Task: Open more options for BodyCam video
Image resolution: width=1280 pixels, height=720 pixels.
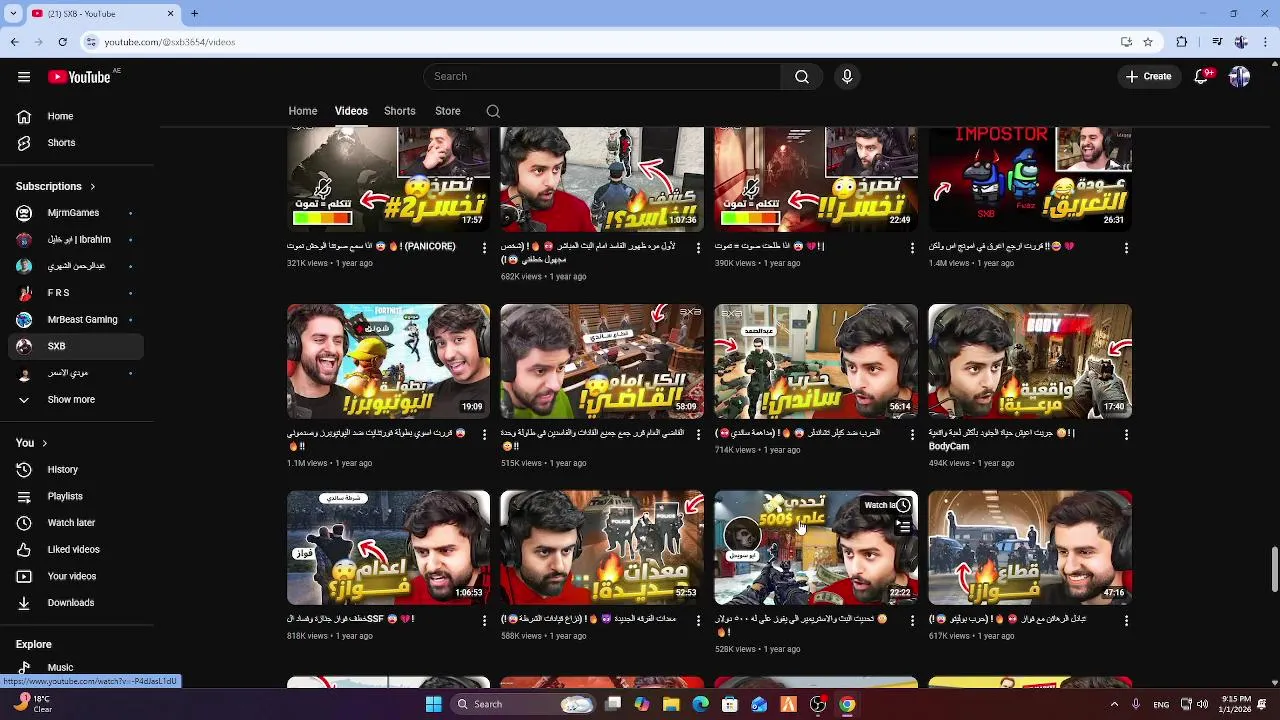Action: pos(1126,434)
